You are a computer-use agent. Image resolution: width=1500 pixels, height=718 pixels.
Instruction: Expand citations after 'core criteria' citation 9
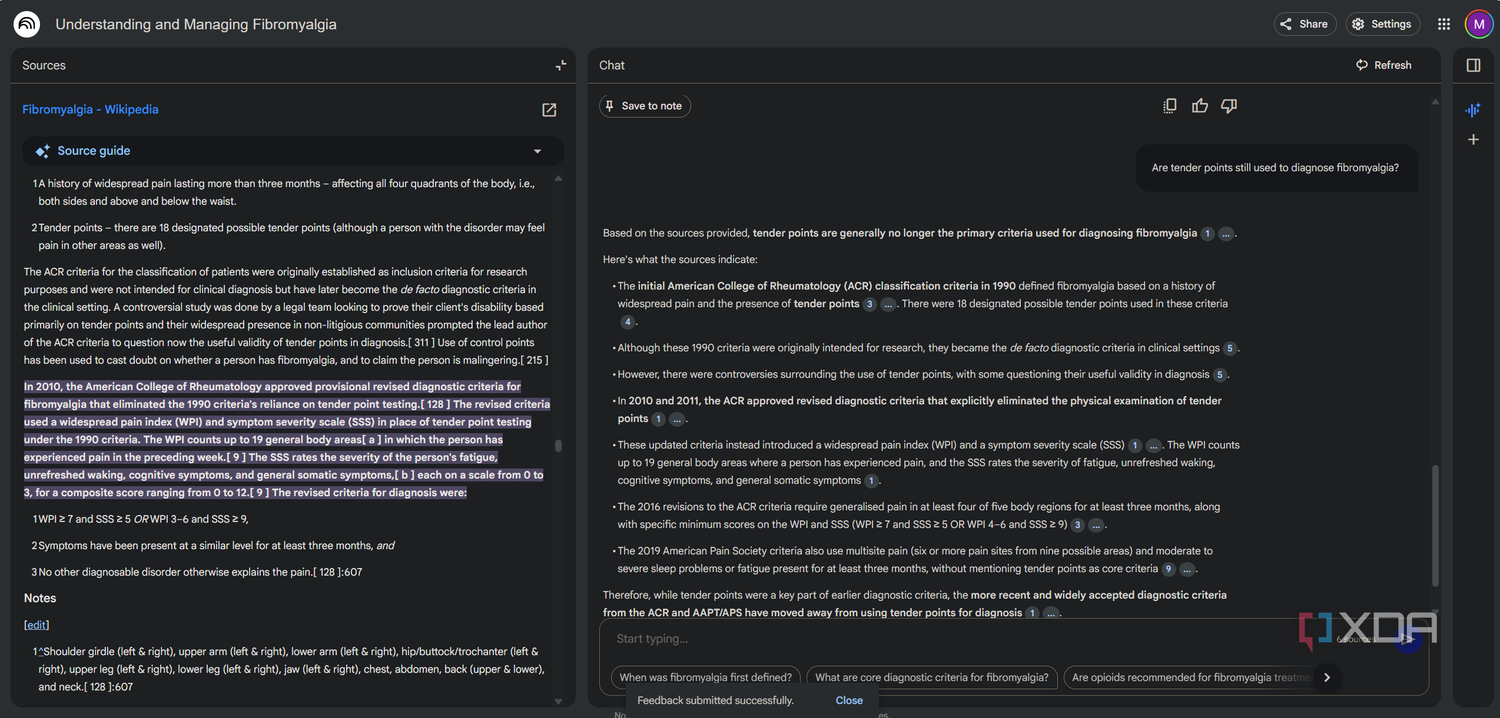click(1187, 569)
